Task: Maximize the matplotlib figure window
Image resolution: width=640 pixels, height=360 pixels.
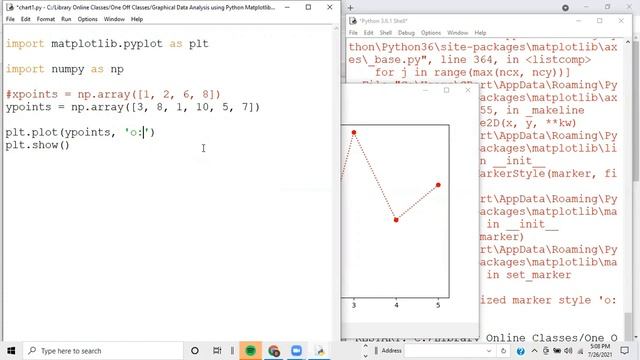Action: (x=447, y=90)
